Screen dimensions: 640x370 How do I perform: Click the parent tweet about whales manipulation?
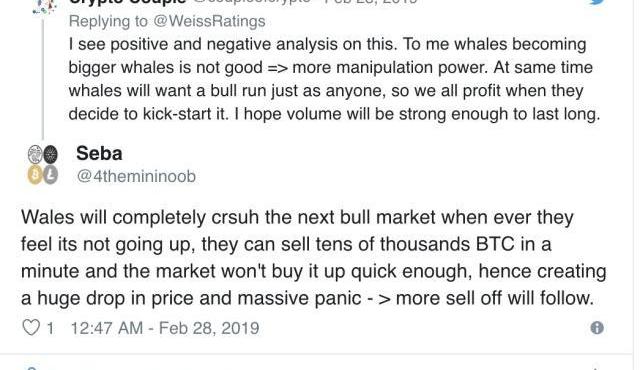pyautogui.click(x=334, y=79)
